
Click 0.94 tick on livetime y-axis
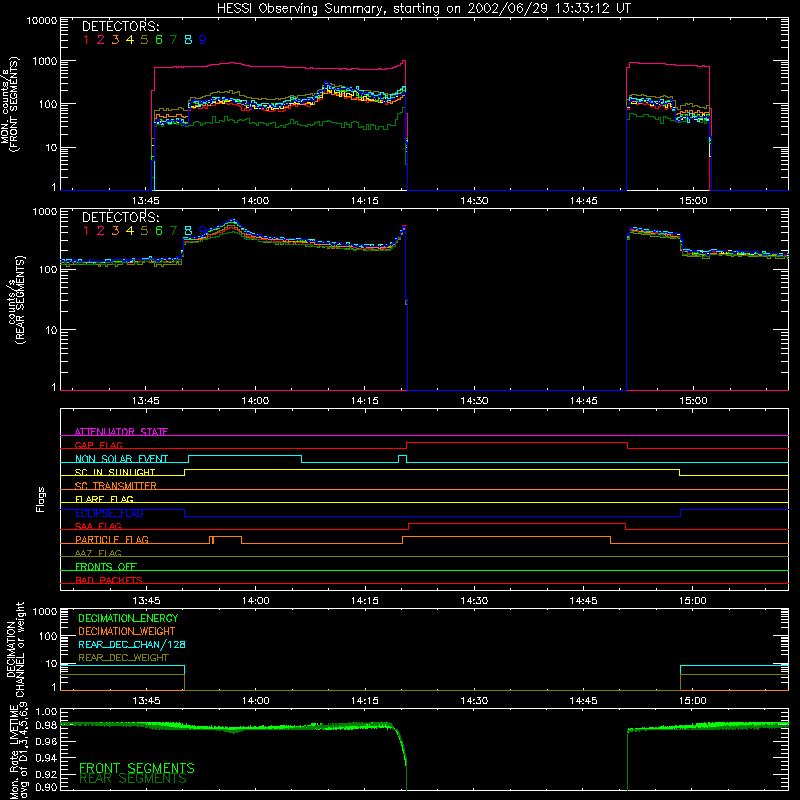46,758
